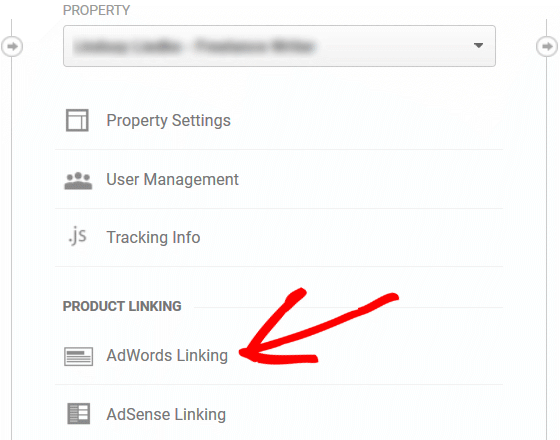Click the .js Tracking Info icon
560x440 pixels.
[x=78, y=236]
